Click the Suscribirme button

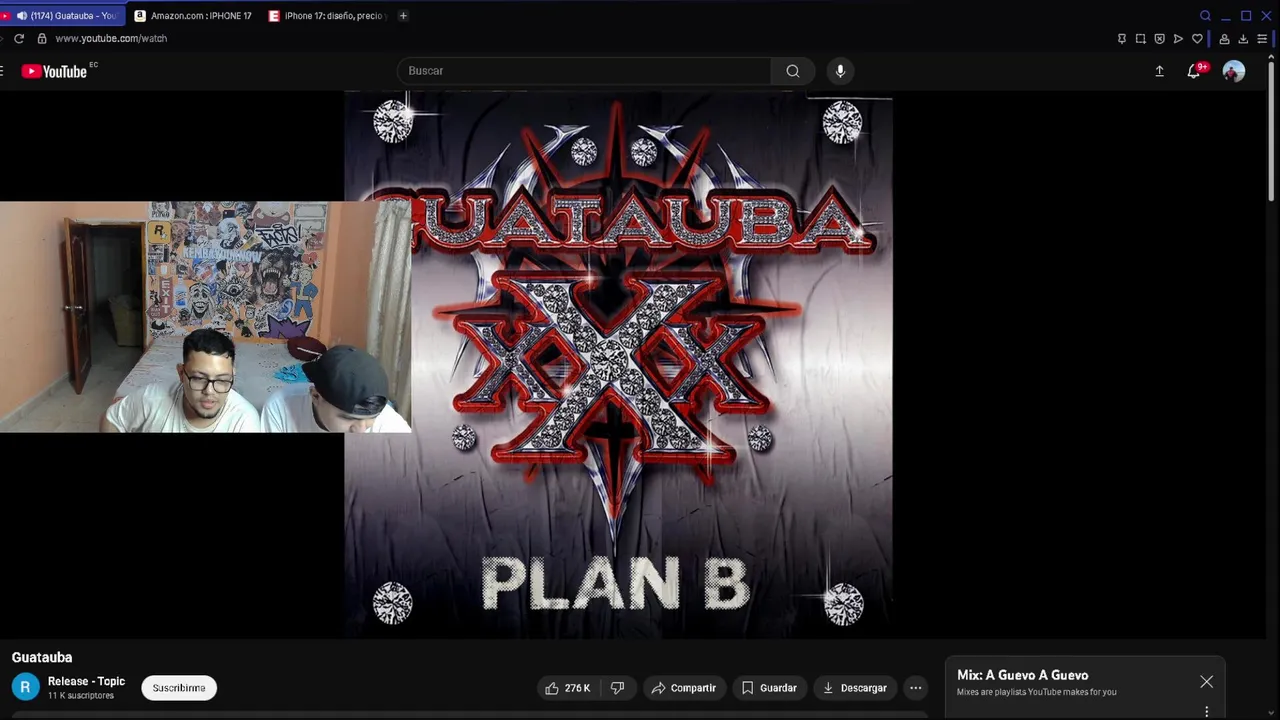(x=179, y=688)
